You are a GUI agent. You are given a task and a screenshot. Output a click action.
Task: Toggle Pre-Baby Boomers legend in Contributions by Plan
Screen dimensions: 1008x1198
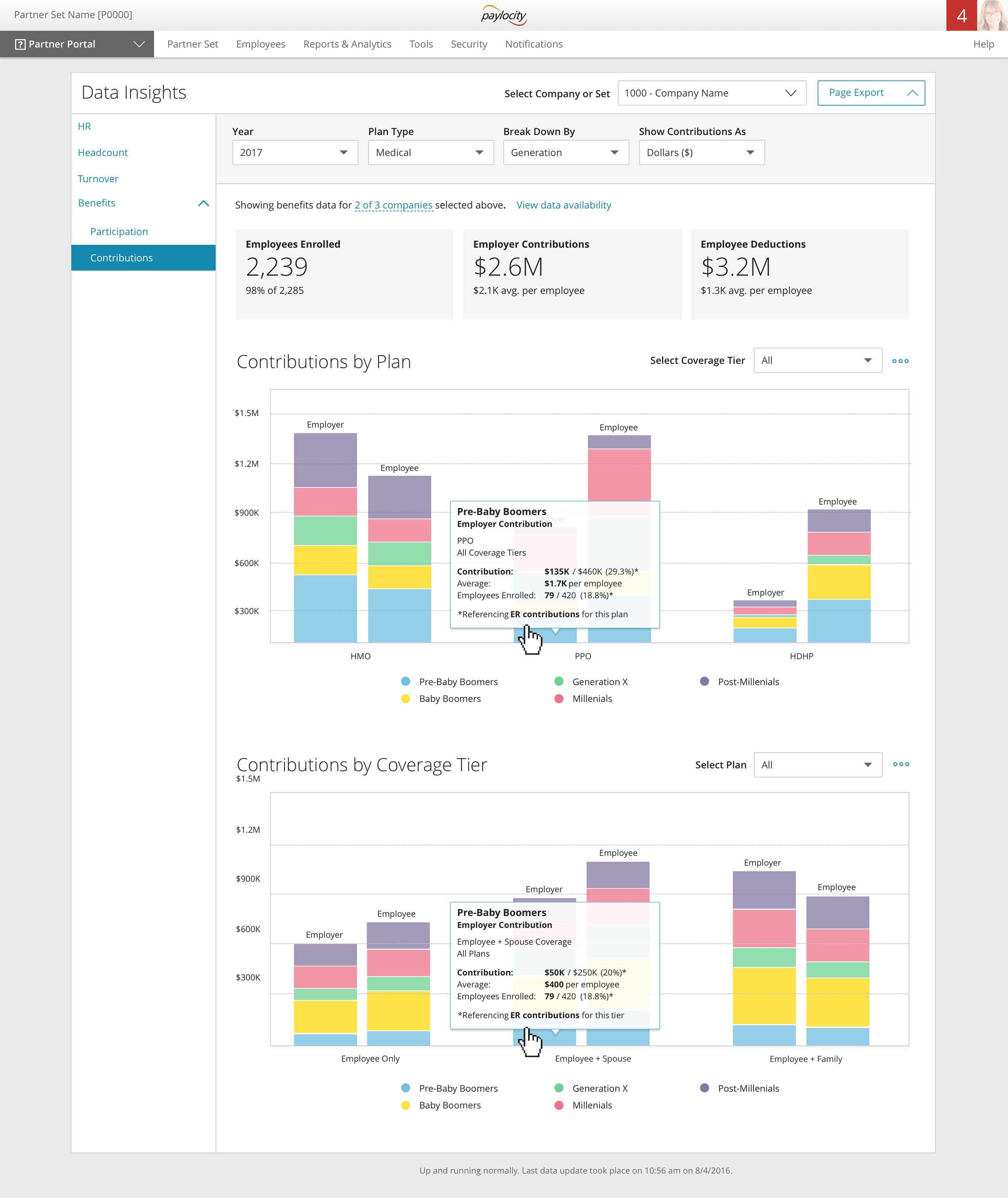click(450, 682)
